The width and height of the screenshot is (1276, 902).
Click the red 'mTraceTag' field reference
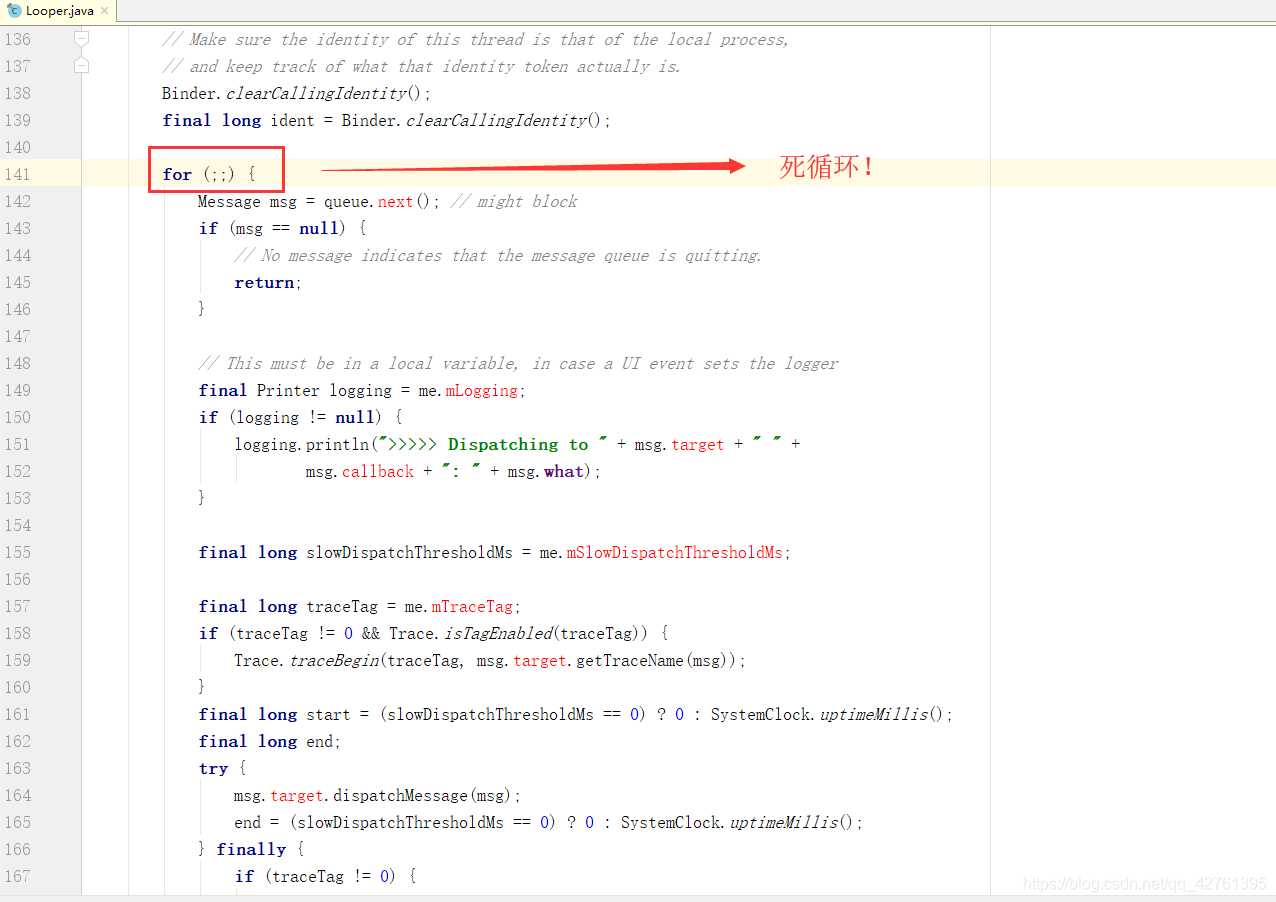472,606
